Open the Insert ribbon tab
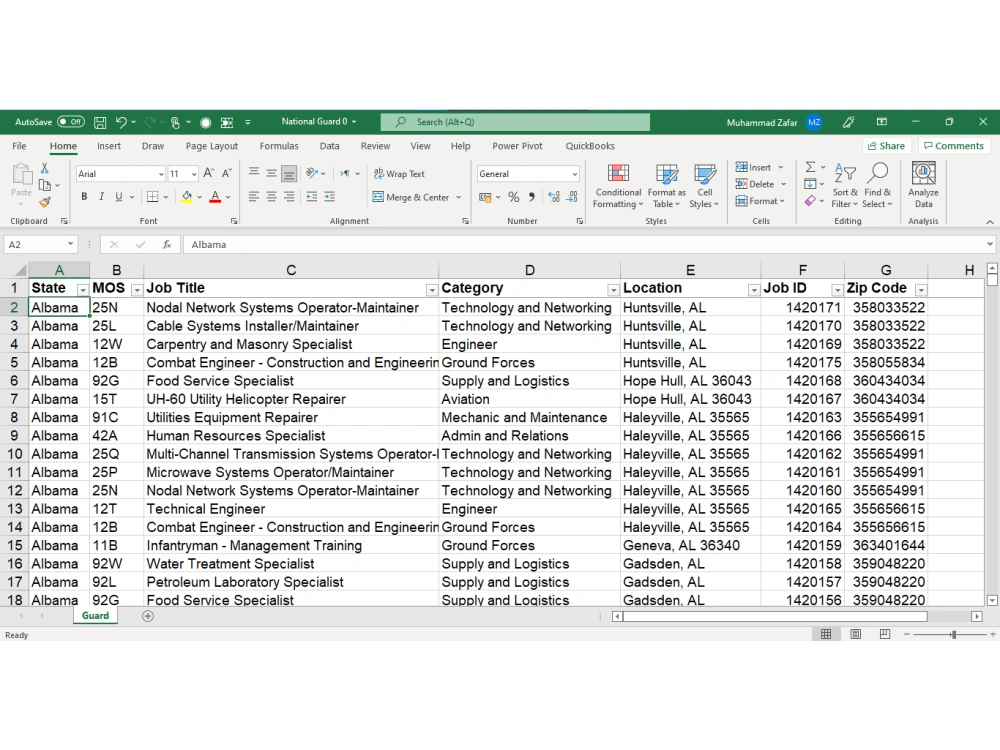Image resolution: width=1000 pixels, height=750 pixels. [x=108, y=146]
